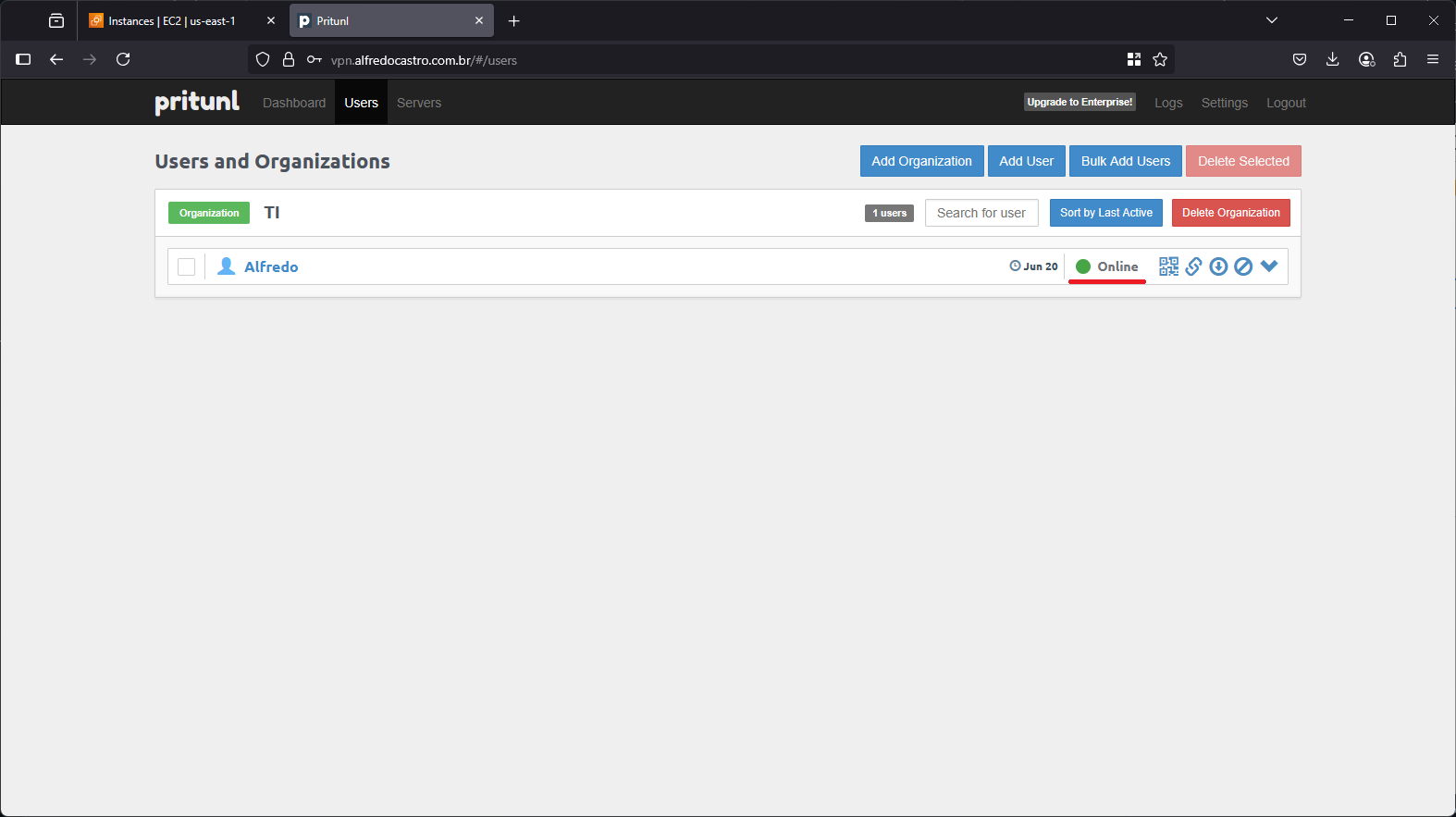Log out of Pritunl
The width and height of the screenshot is (1456, 817).
point(1286,103)
